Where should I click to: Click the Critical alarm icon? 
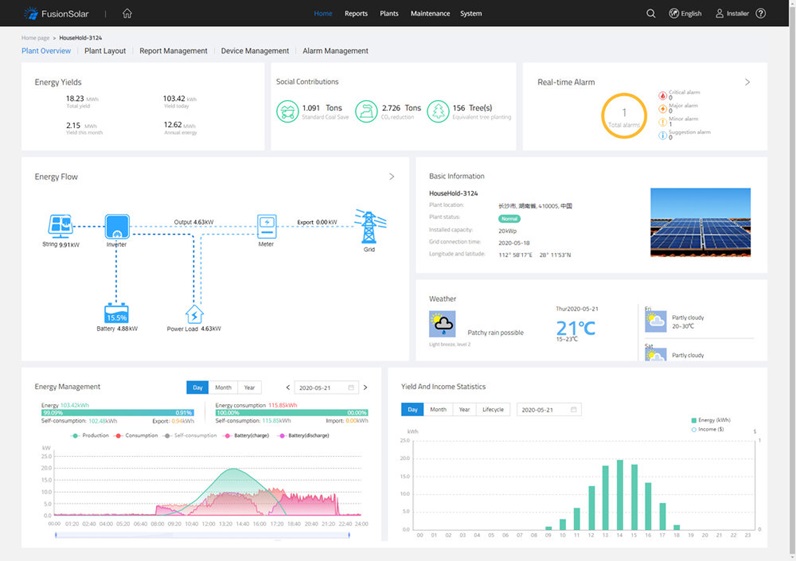(x=662, y=95)
